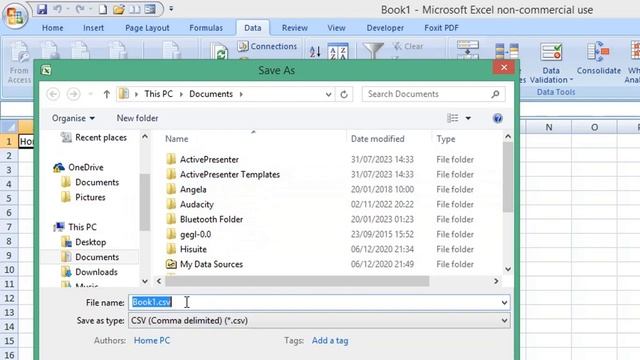
Task: Open the Review tab
Action: pos(295,28)
